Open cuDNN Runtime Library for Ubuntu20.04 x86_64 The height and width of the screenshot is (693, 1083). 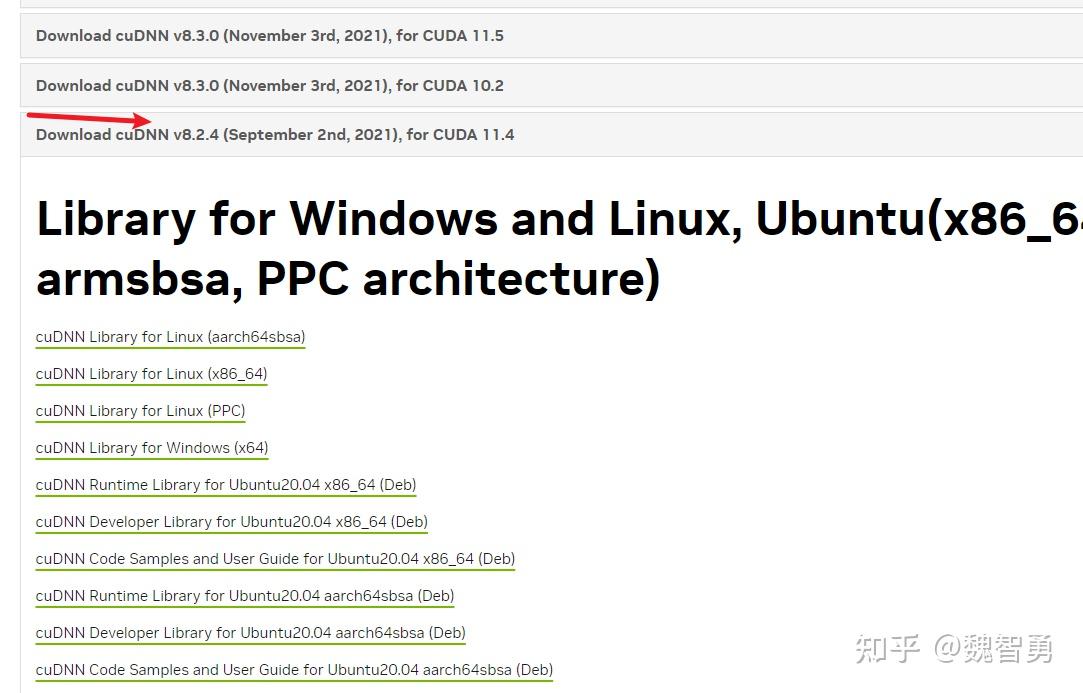[226, 484]
